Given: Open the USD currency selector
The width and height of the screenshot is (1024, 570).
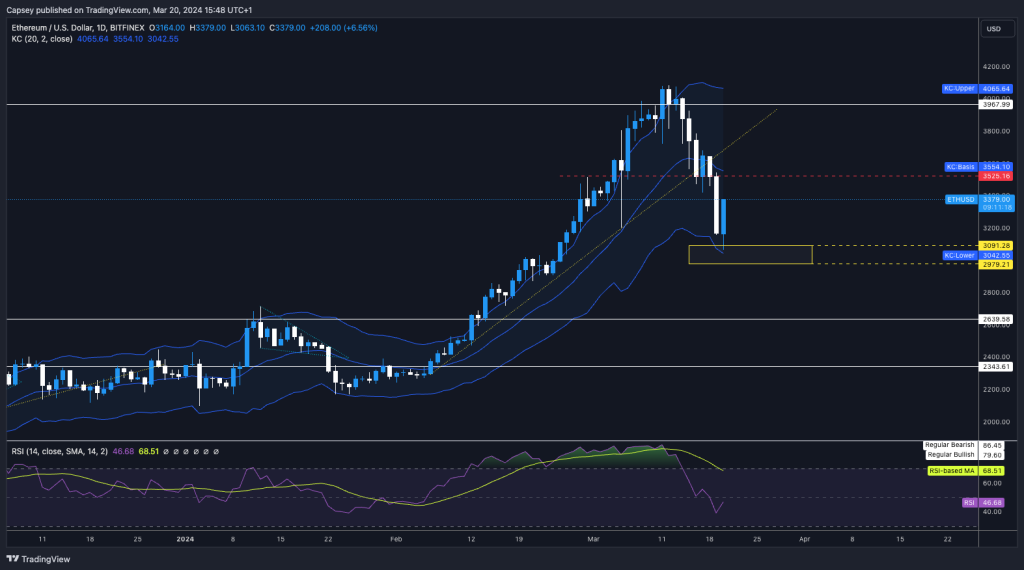Looking at the screenshot, I should [993, 29].
